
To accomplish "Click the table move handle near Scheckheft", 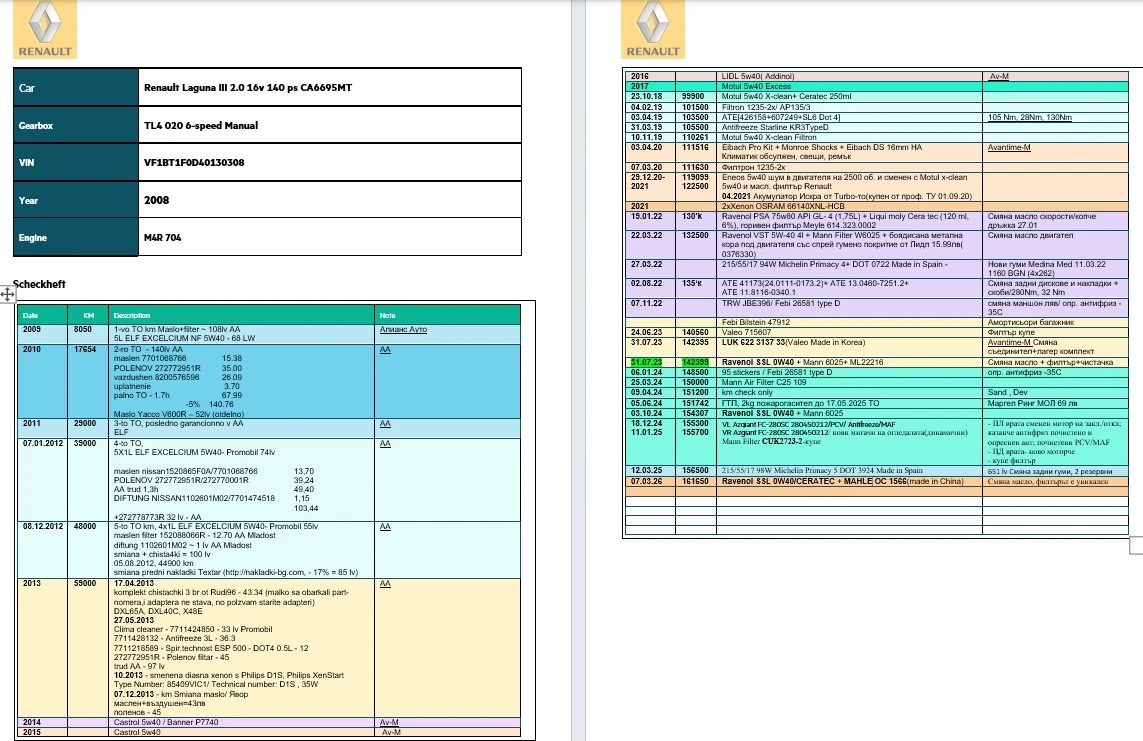I will point(7,294).
